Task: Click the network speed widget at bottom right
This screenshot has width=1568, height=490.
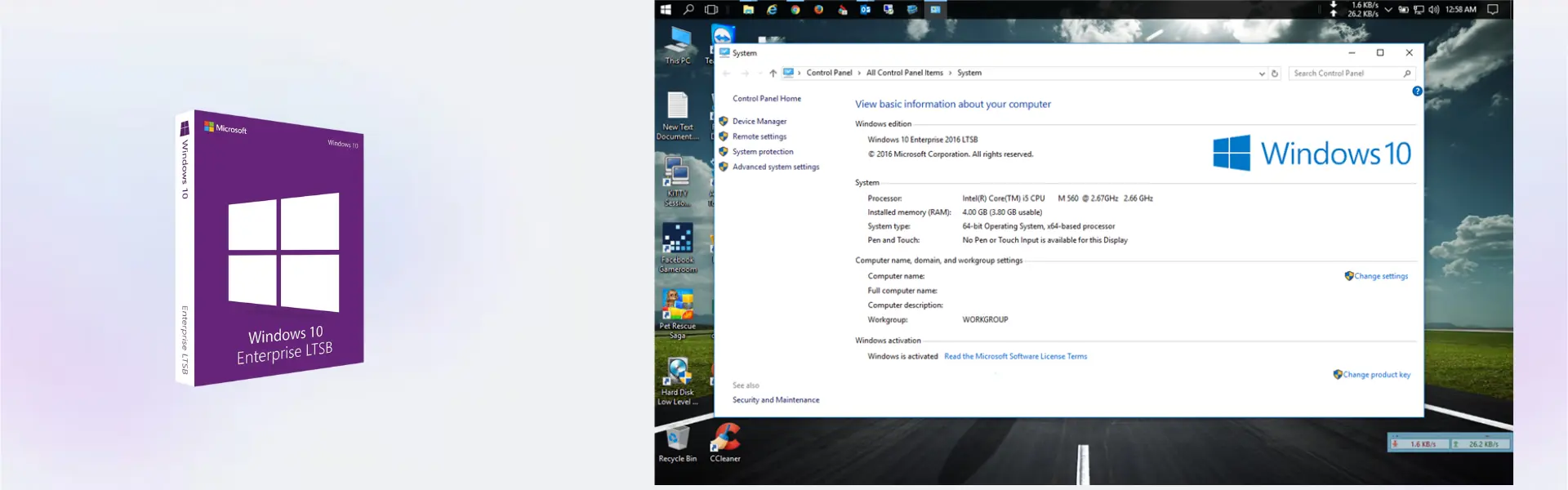Action: (1450, 443)
